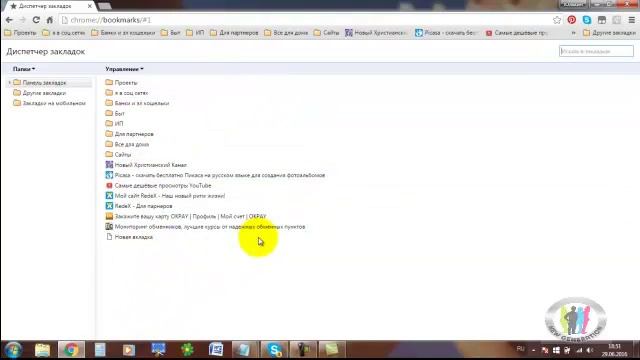Open 'Банки и эл кошельки' bookmarks bar folder

click(x=123, y=33)
